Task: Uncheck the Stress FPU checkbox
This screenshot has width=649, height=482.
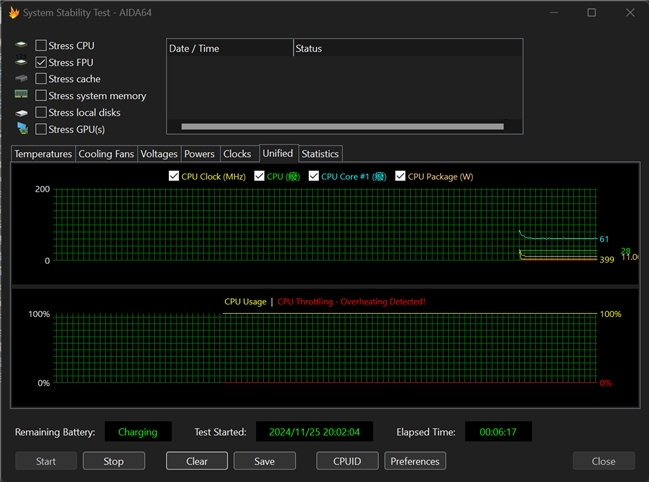Action: click(x=41, y=62)
